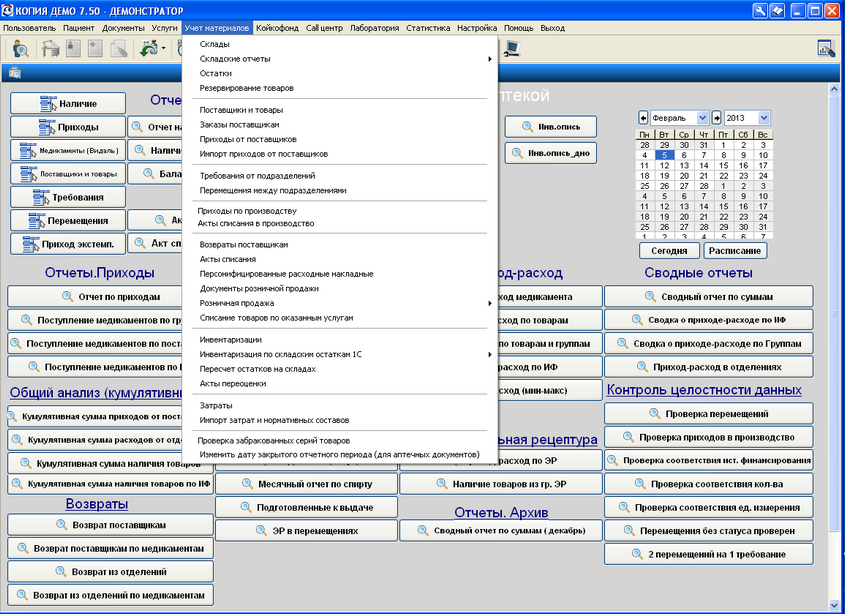Image resolution: width=845 pixels, height=614 pixels.
Task: Click the Инв.опись button
Action: tap(551, 127)
